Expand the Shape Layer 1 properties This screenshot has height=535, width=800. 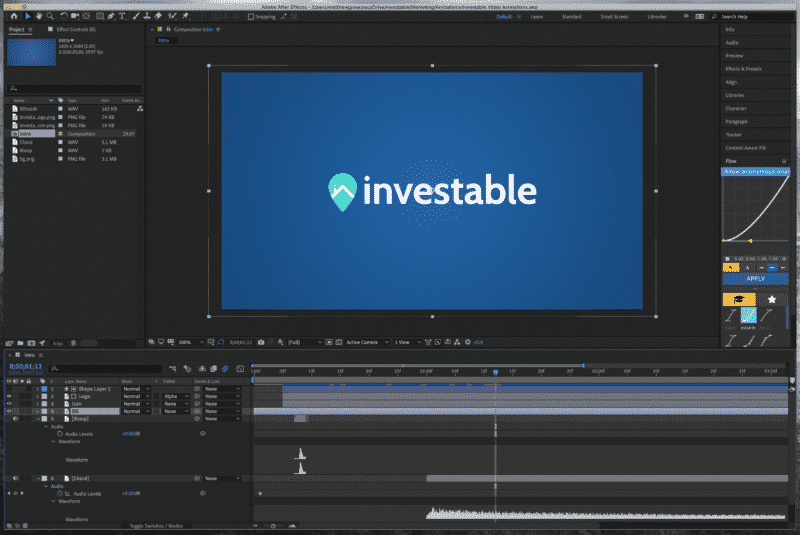(37, 389)
